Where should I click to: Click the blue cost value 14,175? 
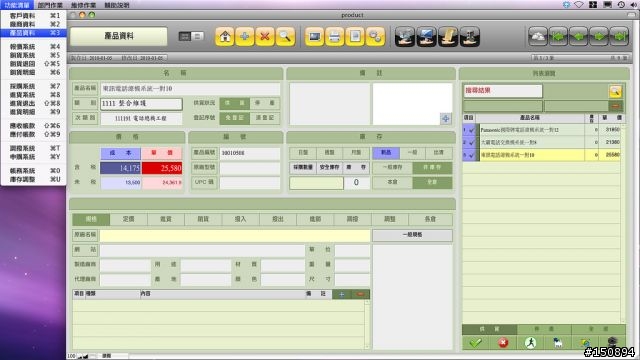(120, 168)
